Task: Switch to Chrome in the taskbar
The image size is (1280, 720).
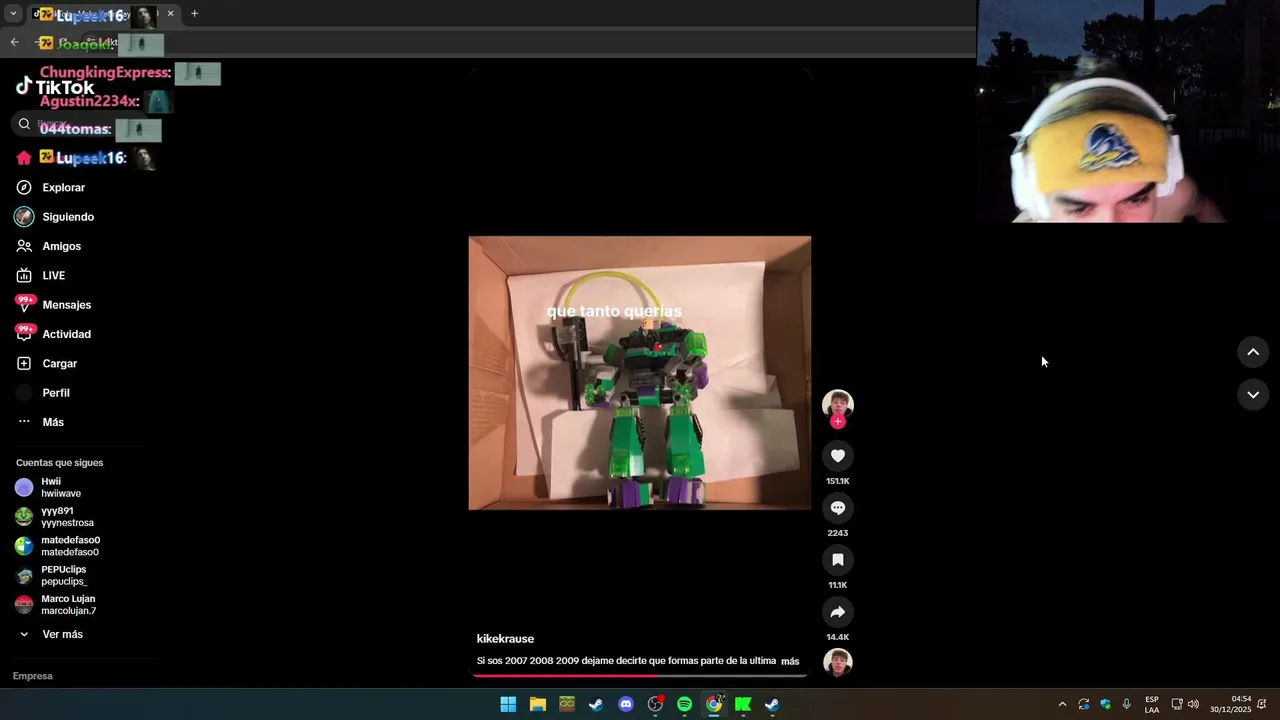Action: coord(714,704)
